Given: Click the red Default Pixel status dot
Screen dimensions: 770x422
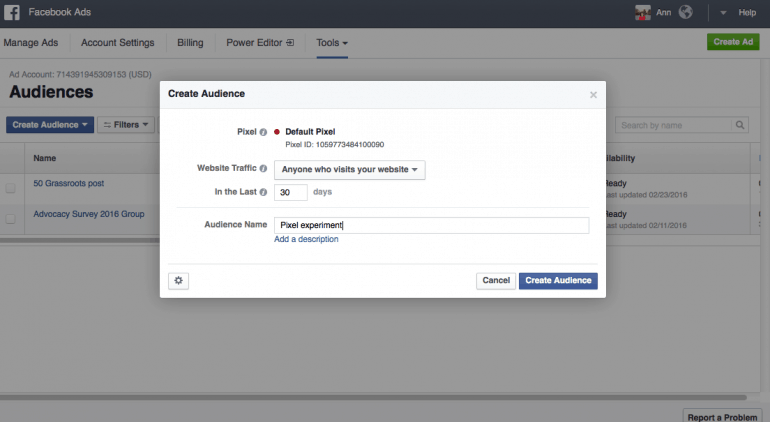Looking at the screenshot, I should tap(277, 132).
